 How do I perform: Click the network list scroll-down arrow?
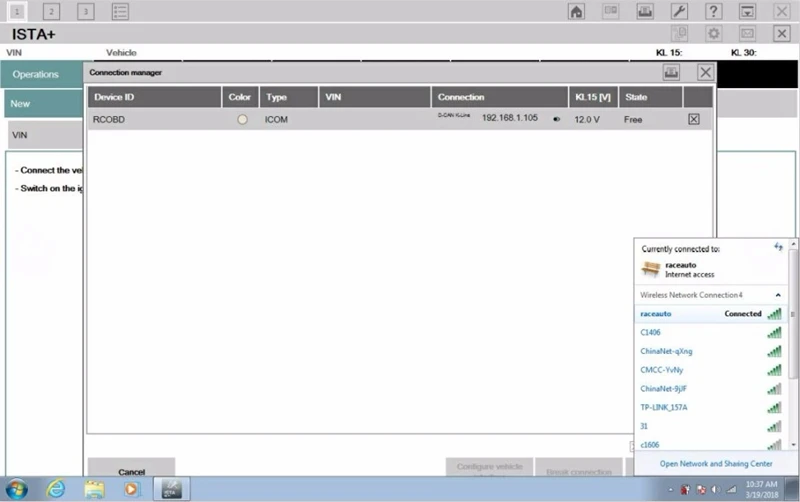[793, 445]
